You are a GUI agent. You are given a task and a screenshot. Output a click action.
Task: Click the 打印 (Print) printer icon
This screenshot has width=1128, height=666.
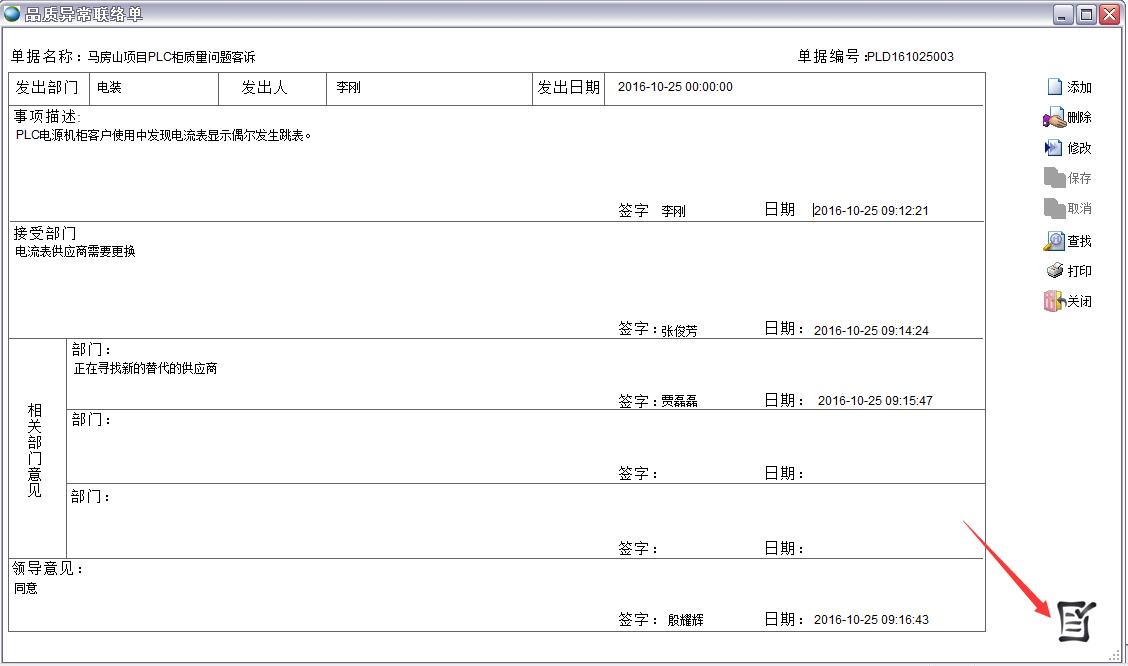coord(1054,271)
